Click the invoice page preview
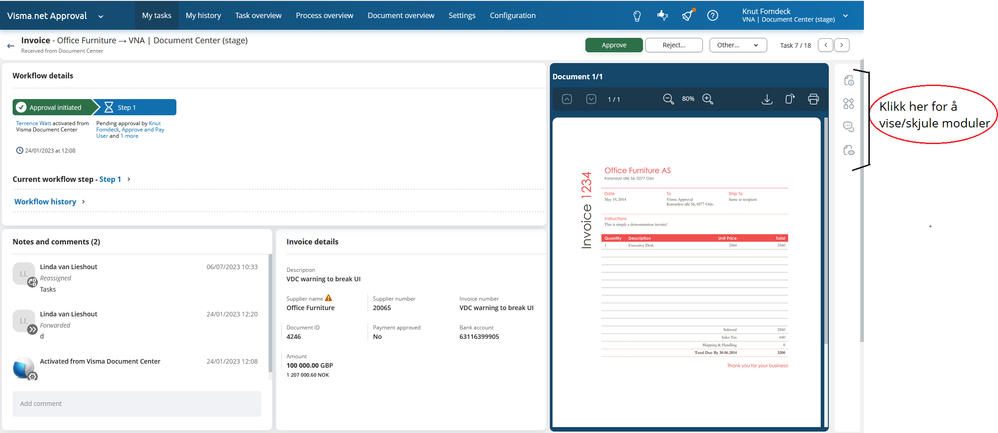 (687, 273)
